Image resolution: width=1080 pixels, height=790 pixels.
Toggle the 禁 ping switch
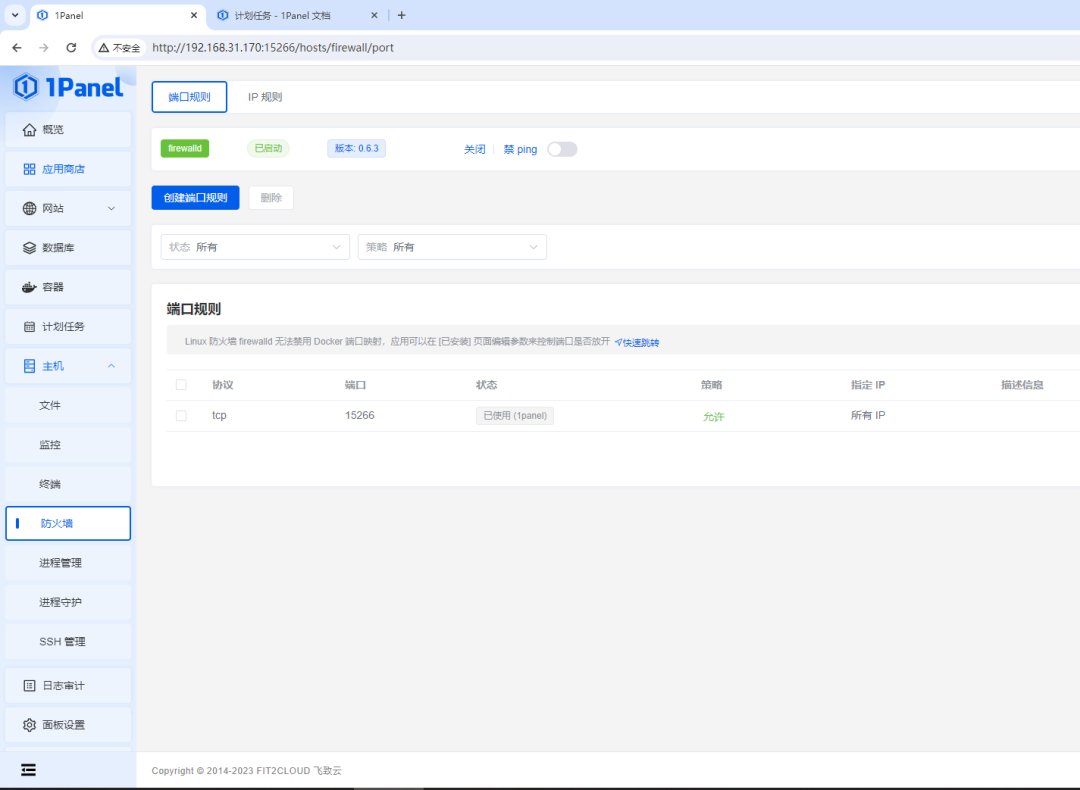click(x=561, y=148)
